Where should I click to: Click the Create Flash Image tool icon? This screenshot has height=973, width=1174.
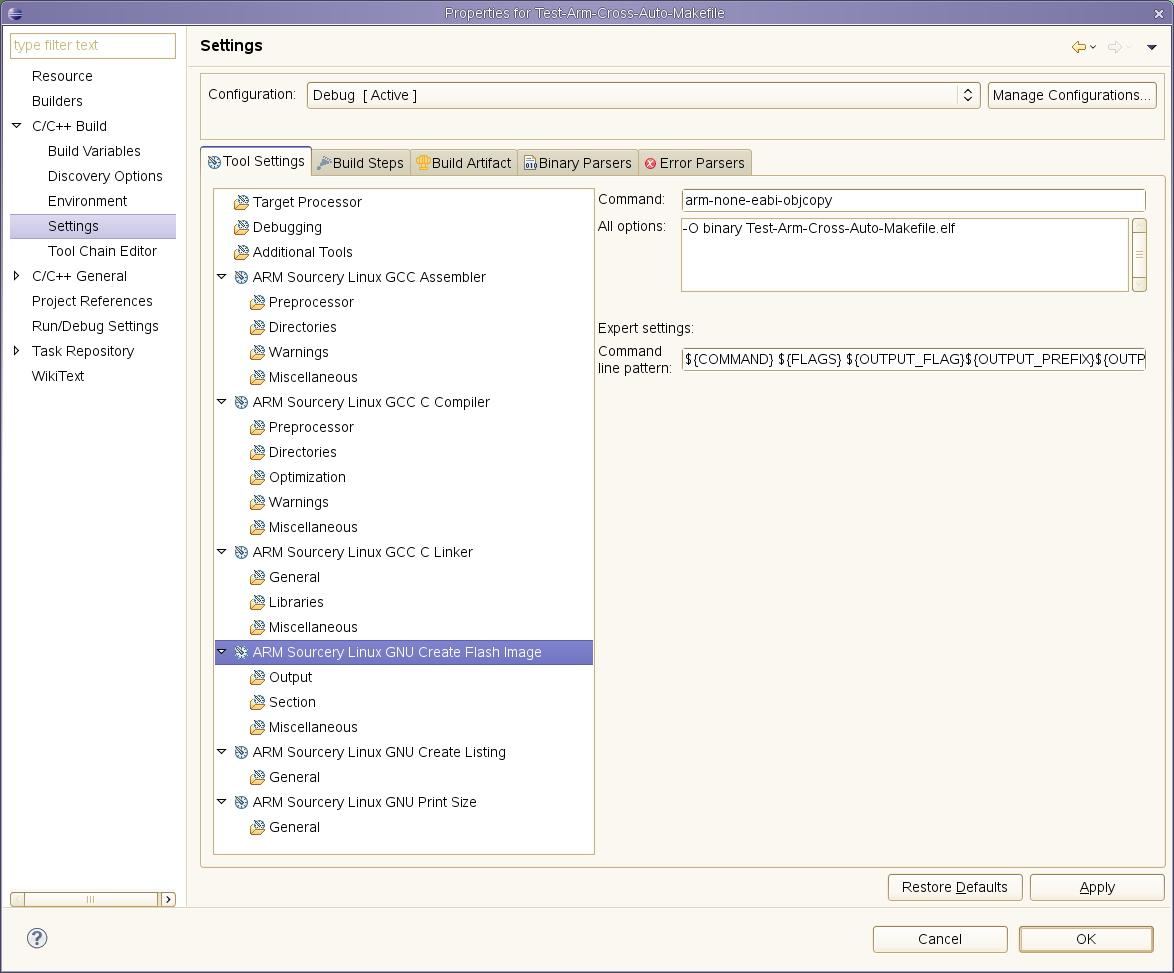pyautogui.click(x=241, y=652)
